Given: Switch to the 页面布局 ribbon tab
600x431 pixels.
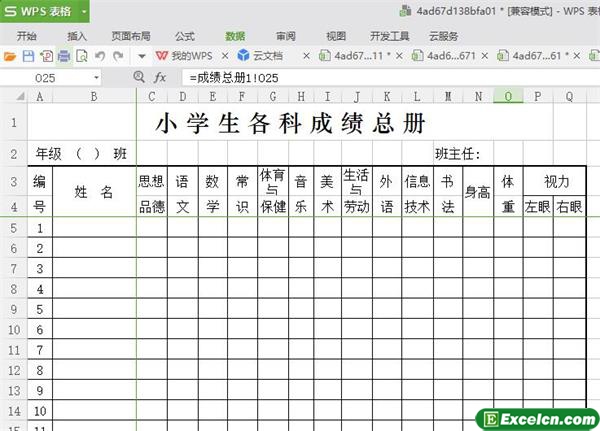Looking at the screenshot, I should click(x=131, y=35).
